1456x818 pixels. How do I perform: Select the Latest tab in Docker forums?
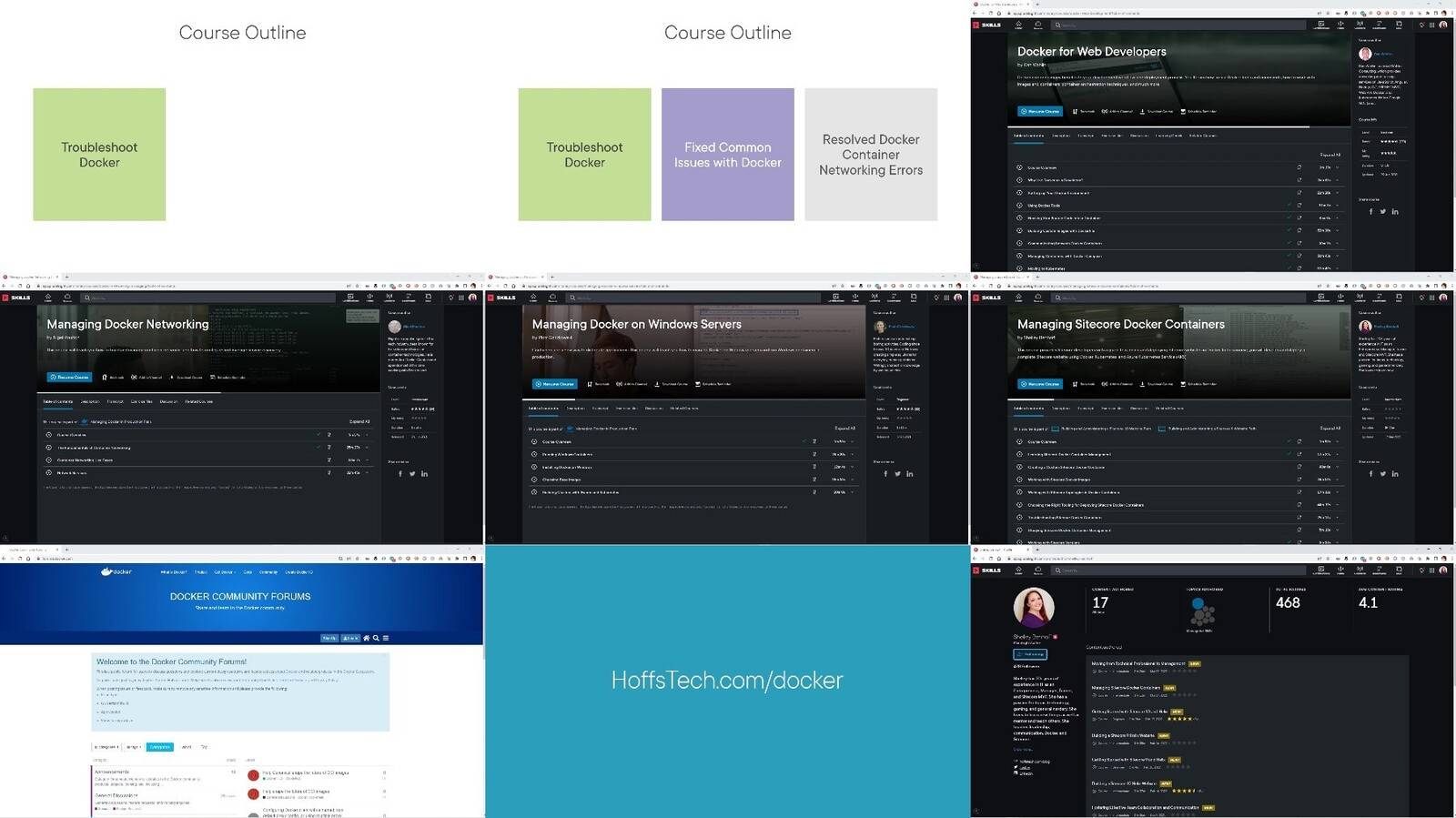pyautogui.click(x=187, y=747)
